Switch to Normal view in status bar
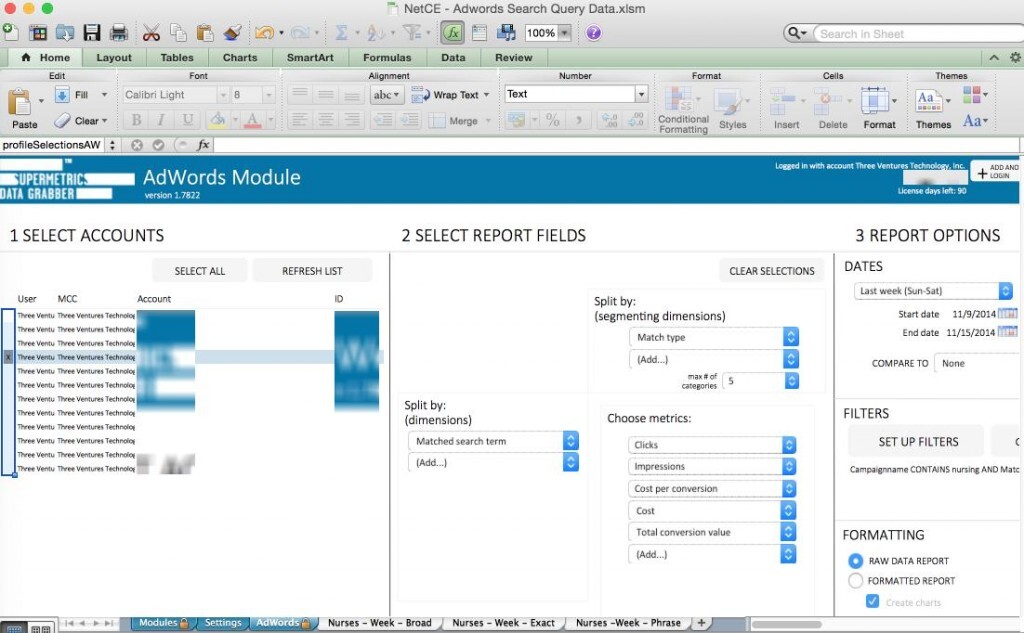This screenshot has height=633, width=1024. click(x=12, y=628)
